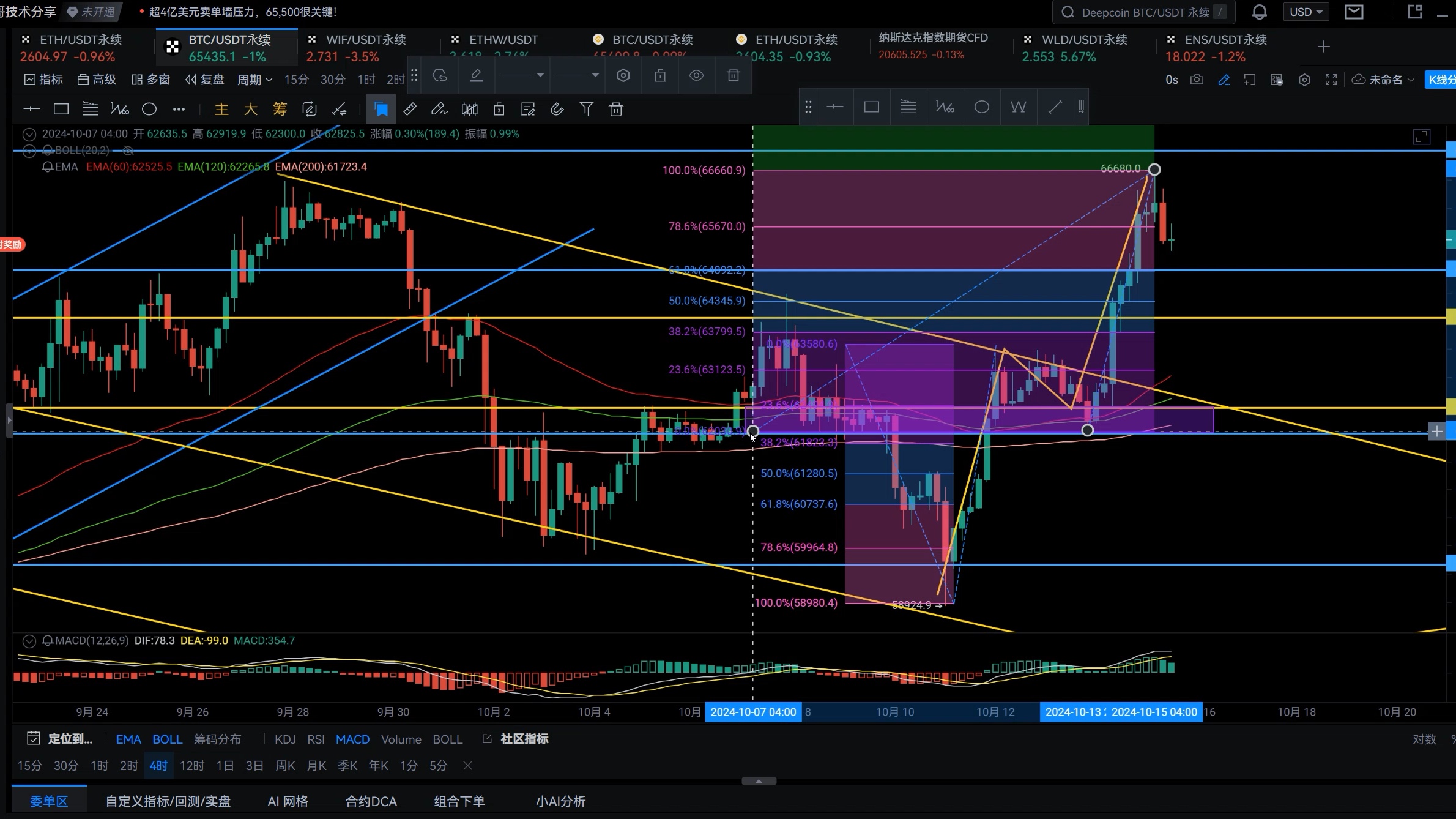The height and width of the screenshot is (819, 1456).
Task: Open notifications bell icon at top
Action: coord(1260,12)
